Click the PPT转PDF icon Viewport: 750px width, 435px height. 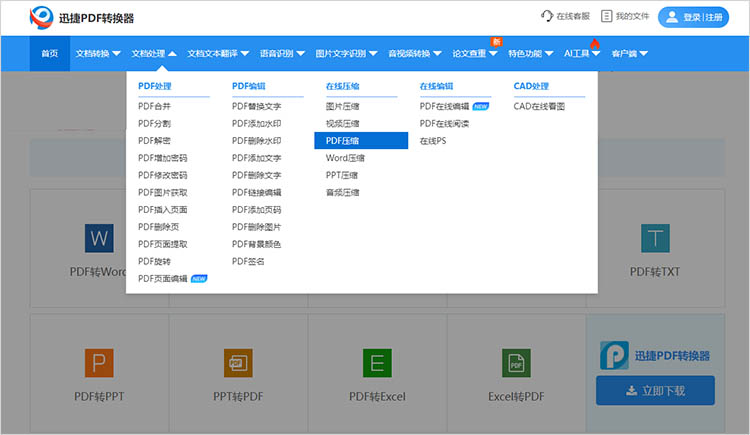click(238, 363)
